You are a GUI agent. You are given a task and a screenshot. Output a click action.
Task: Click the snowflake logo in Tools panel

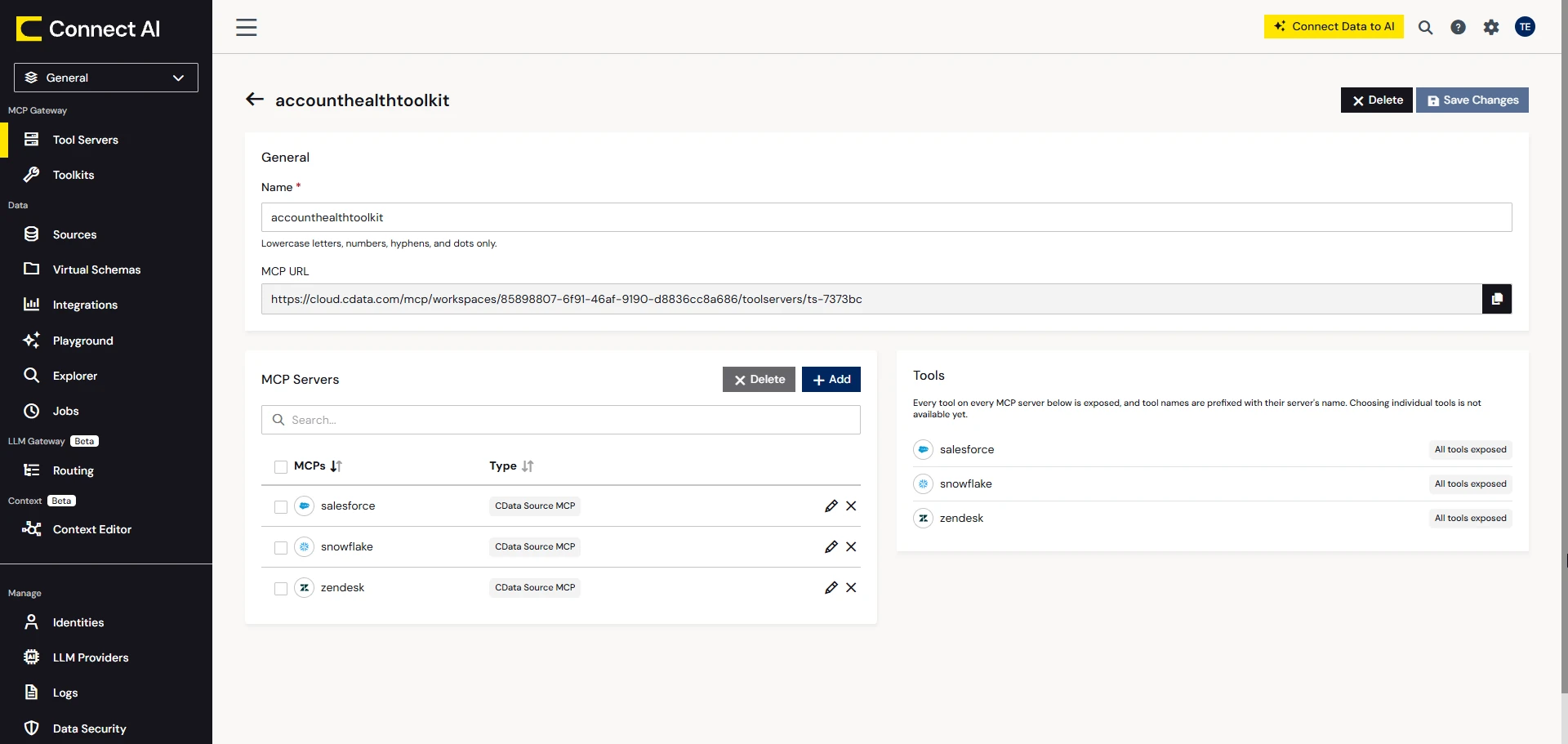click(x=923, y=483)
